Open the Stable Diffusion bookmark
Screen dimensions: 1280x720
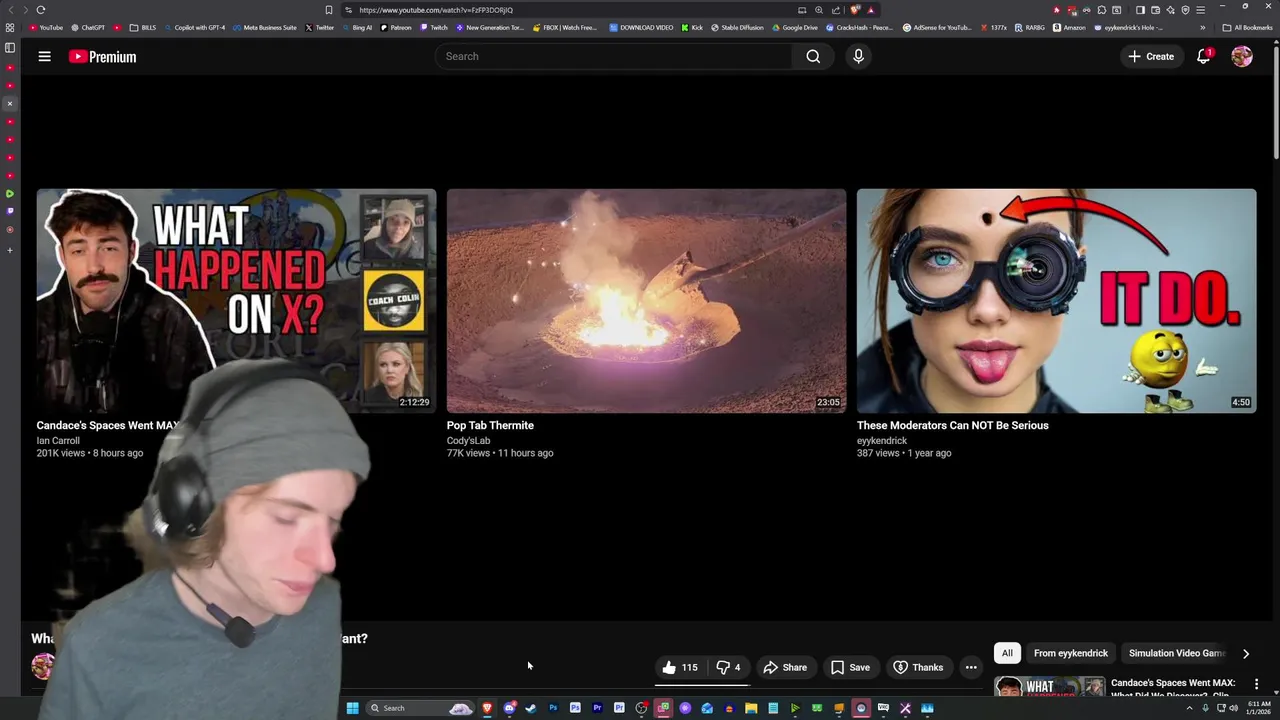[737, 28]
